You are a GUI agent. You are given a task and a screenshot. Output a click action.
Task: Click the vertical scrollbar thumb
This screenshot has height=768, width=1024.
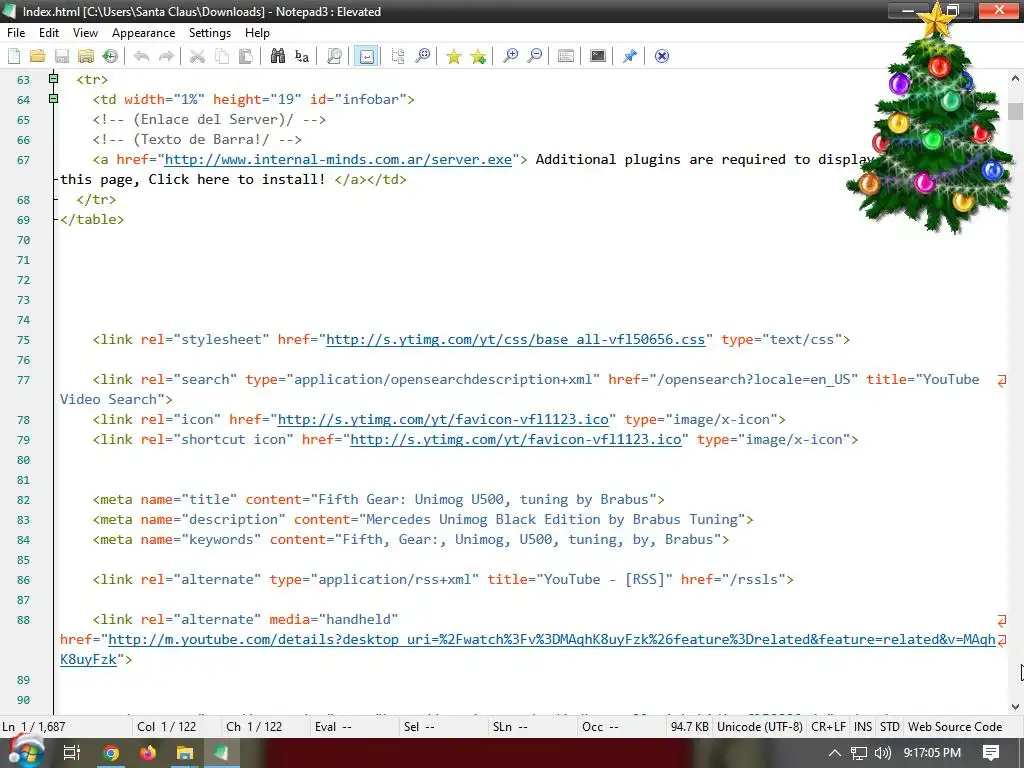[x=1015, y=111]
